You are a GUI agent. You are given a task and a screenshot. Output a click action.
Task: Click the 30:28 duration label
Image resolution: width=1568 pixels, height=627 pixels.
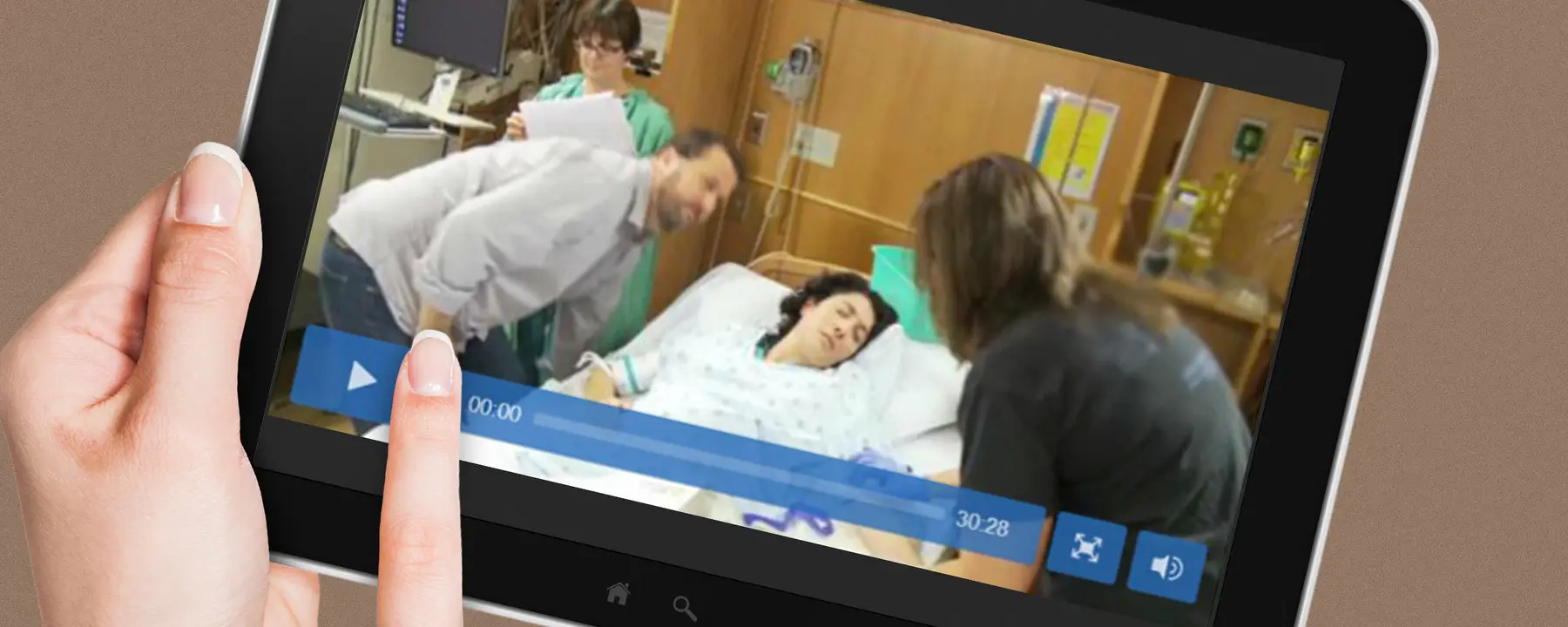pyautogui.click(x=982, y=524)
